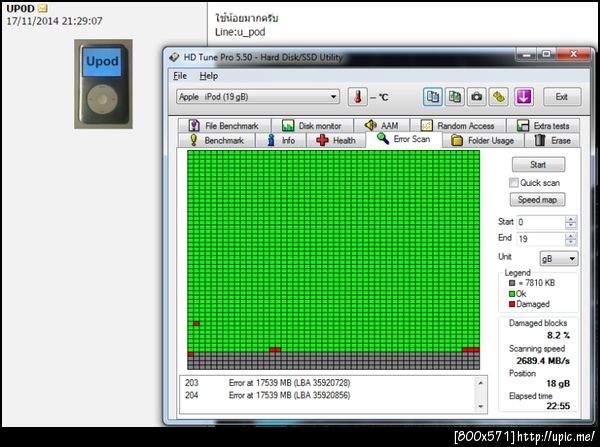
Task: Open the Upod iPod avatar picture
Action: tap(103, 84)
